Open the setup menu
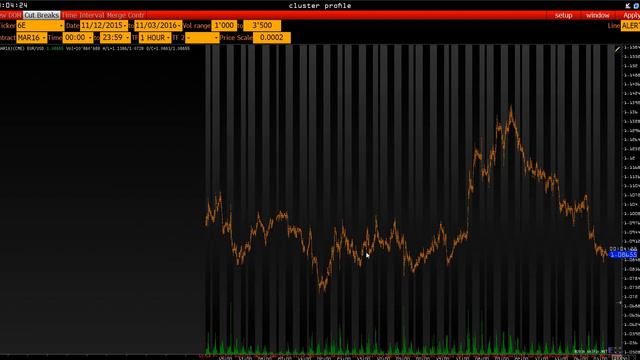The width and height of the screenshot is (640, 360). click(x=564, y=15)
